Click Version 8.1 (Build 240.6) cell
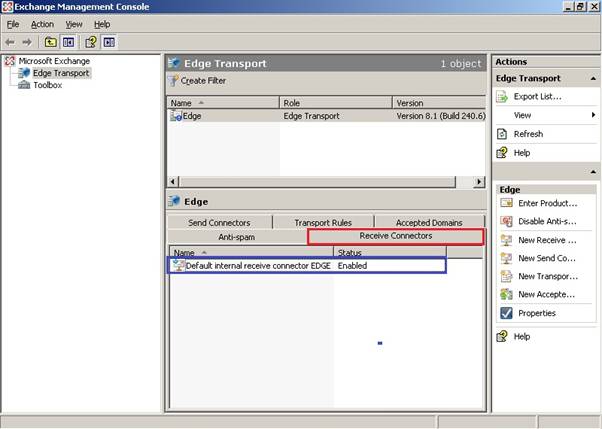602x429 pixels. click(x=440, y=116)
